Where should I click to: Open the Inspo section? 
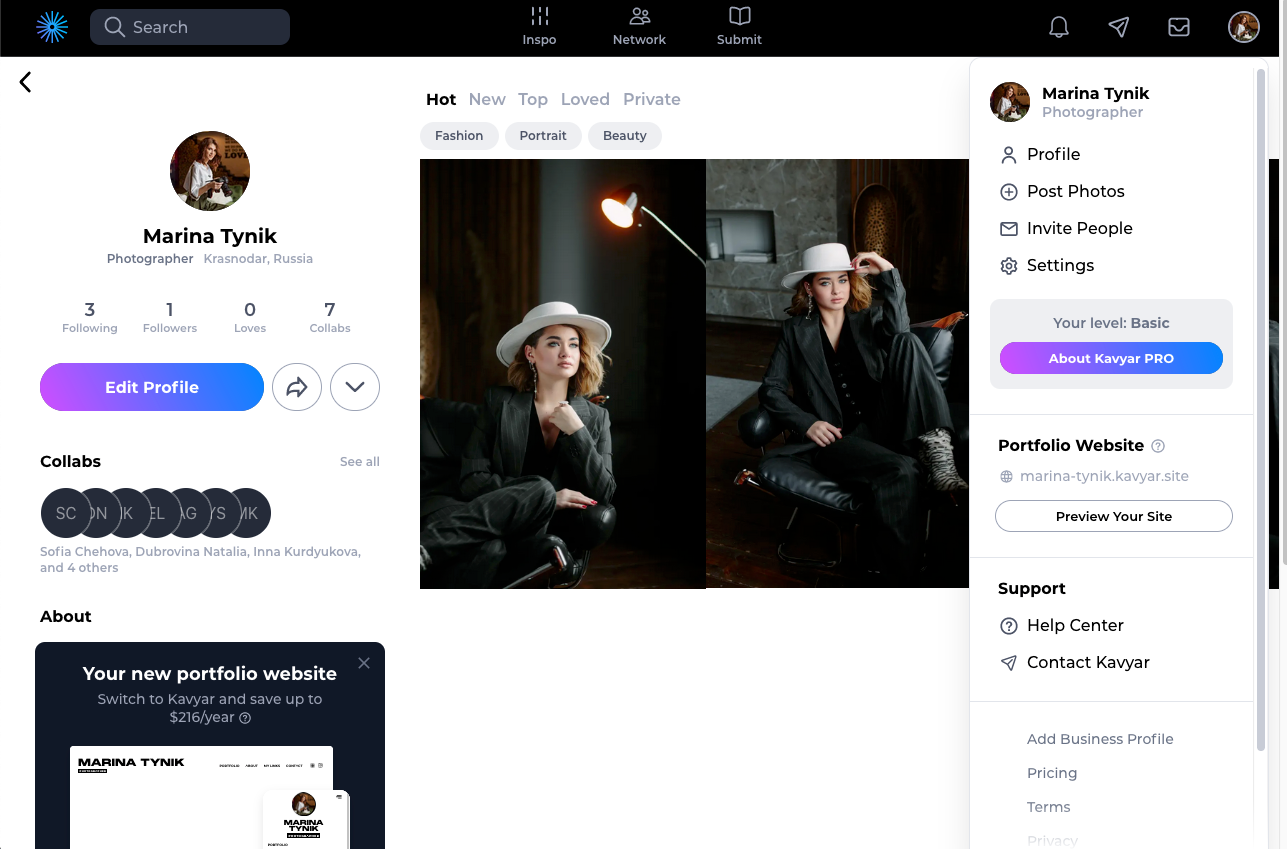[539, 27]
